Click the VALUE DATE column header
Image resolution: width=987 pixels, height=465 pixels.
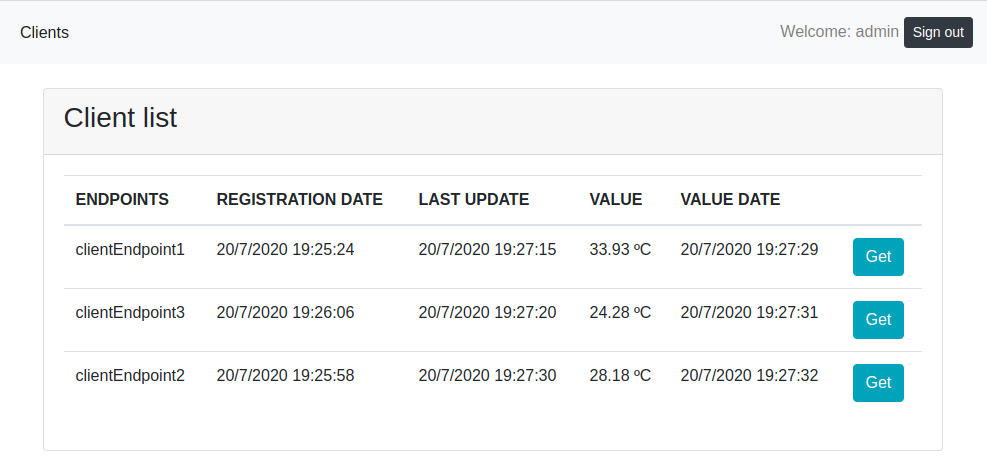point(730,199)
